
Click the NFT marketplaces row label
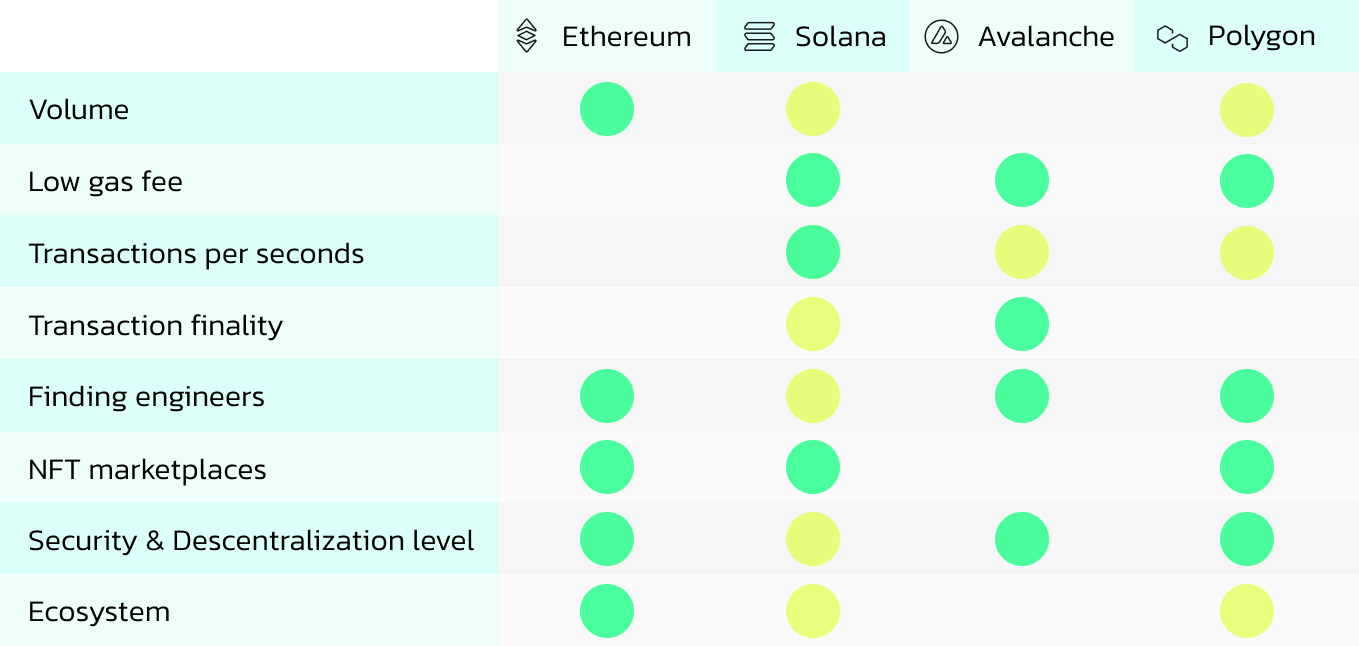[147, 469]
